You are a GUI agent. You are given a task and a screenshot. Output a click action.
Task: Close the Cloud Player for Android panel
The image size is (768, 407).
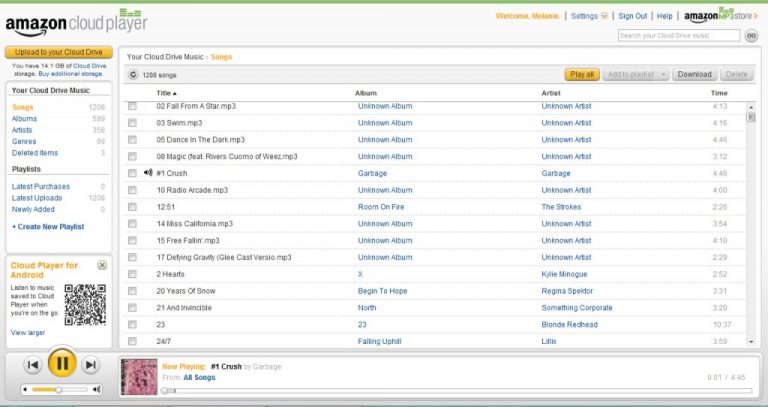pyautogui.click(x=102, y=265)
